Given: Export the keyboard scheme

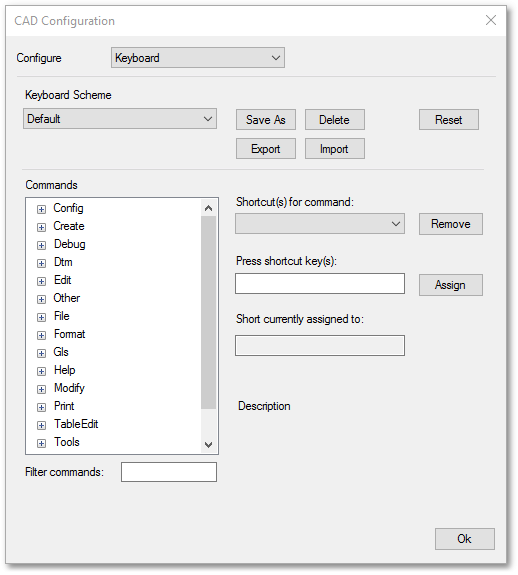Looking at the screenshot, I should (266, 149).
